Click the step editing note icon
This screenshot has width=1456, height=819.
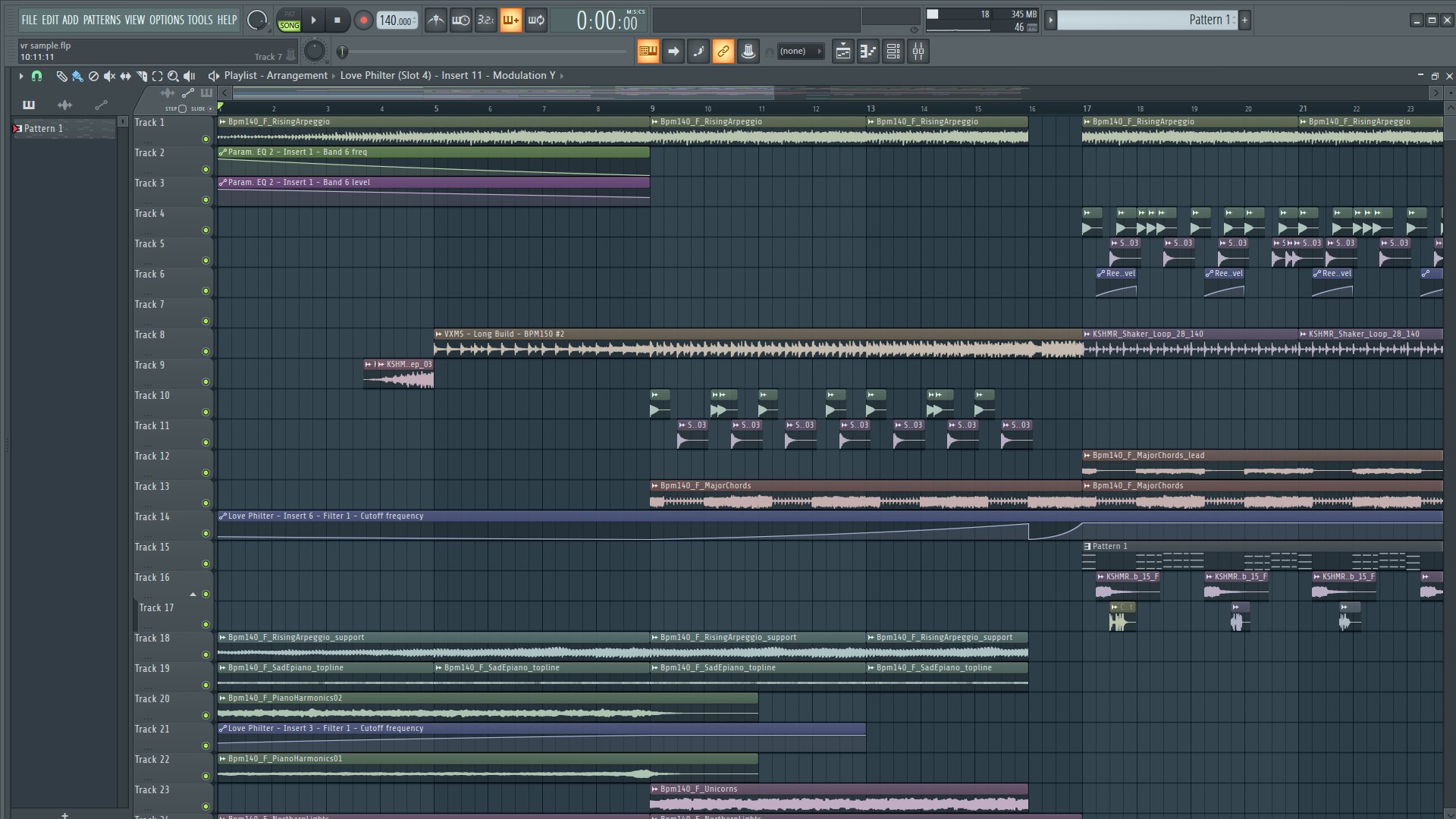pyautogui.click(x=698, y=52)
